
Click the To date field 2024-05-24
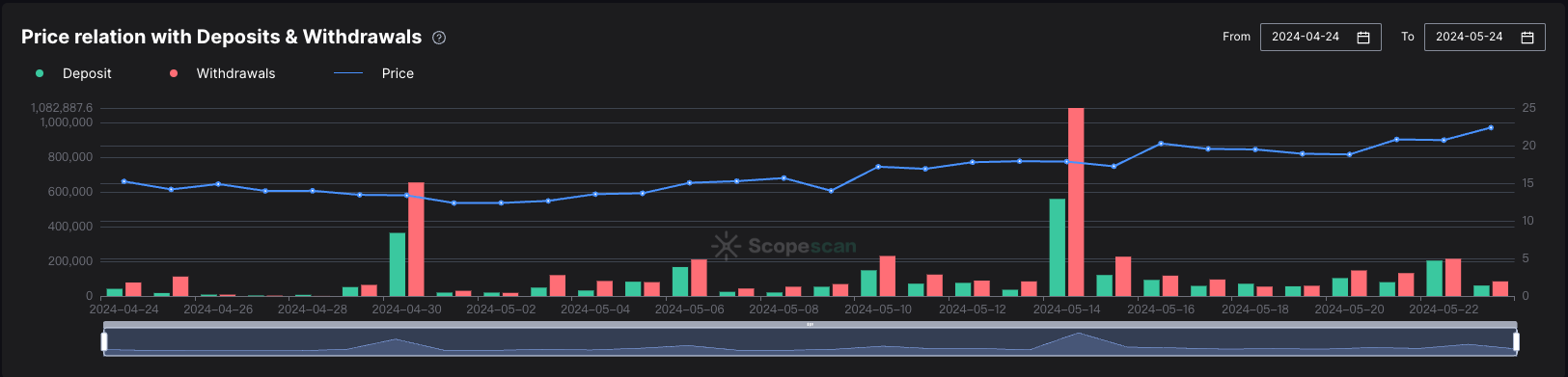1484,37
